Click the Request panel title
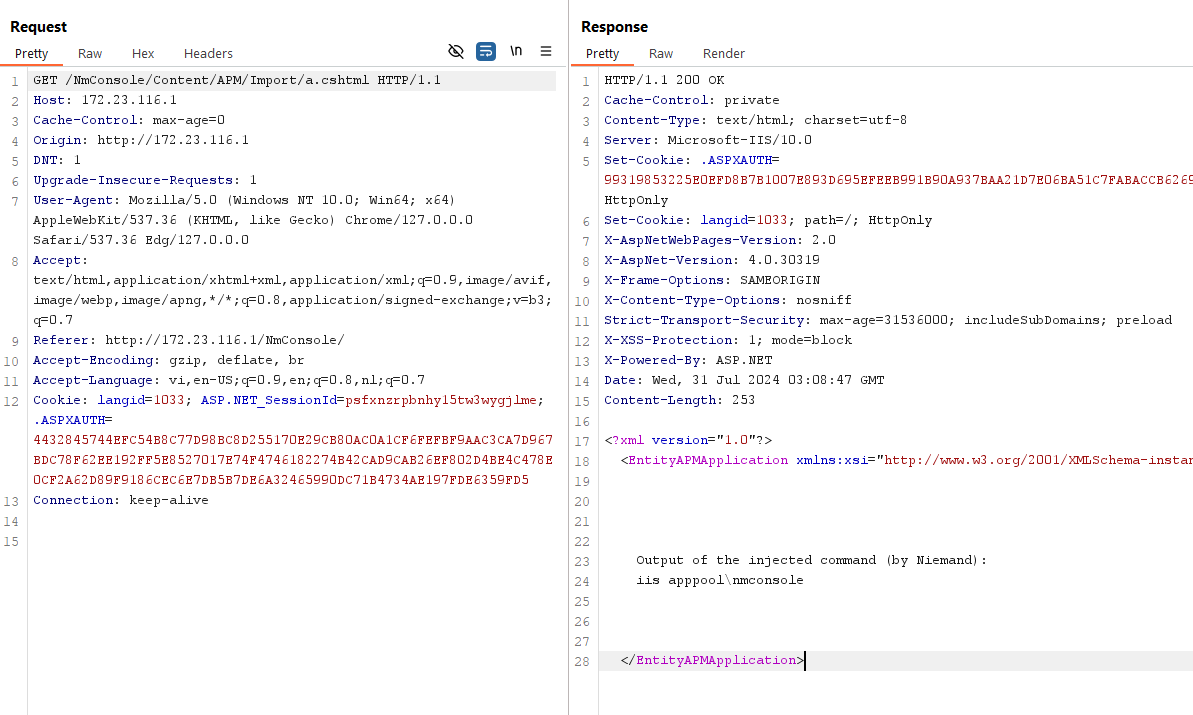1193x715 pixels. 38,27
